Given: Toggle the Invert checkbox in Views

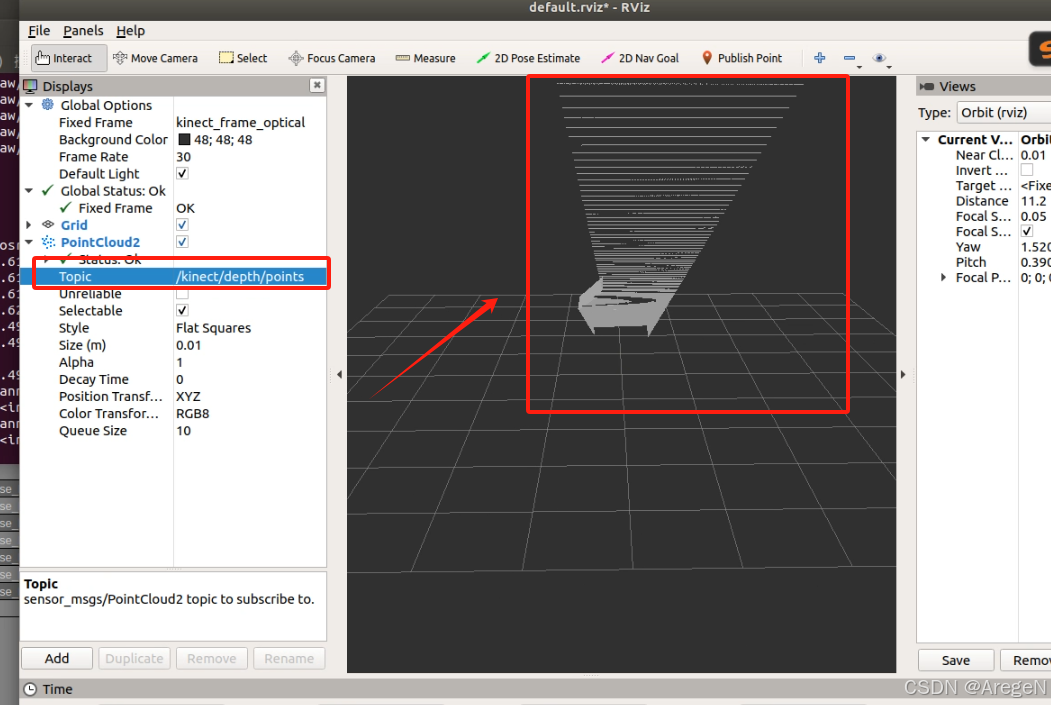Looking at the screenshot, I should coord(1027,170).
